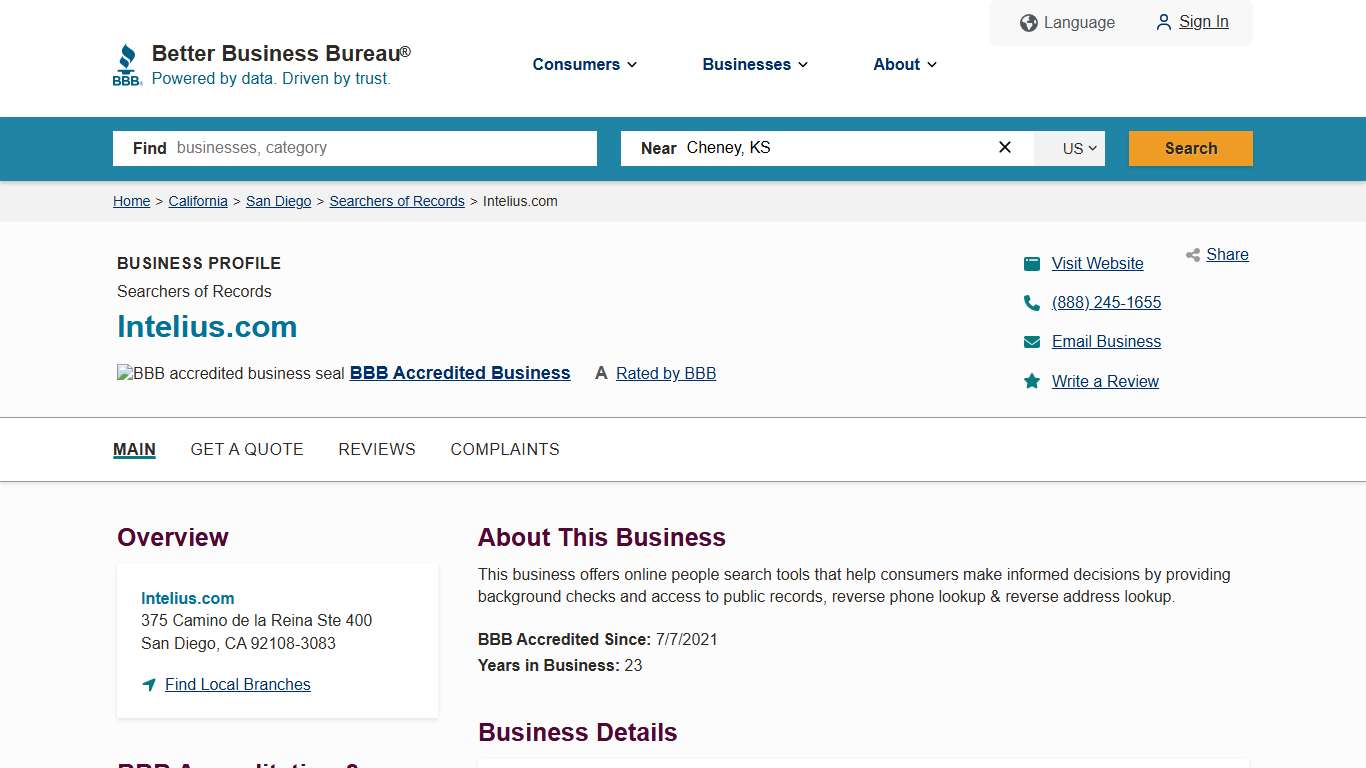Image resolution: width=1366 pixels, height=768 pixels.
Task: Open the BBB Accredited Business link
Action: tap(459, 373)
